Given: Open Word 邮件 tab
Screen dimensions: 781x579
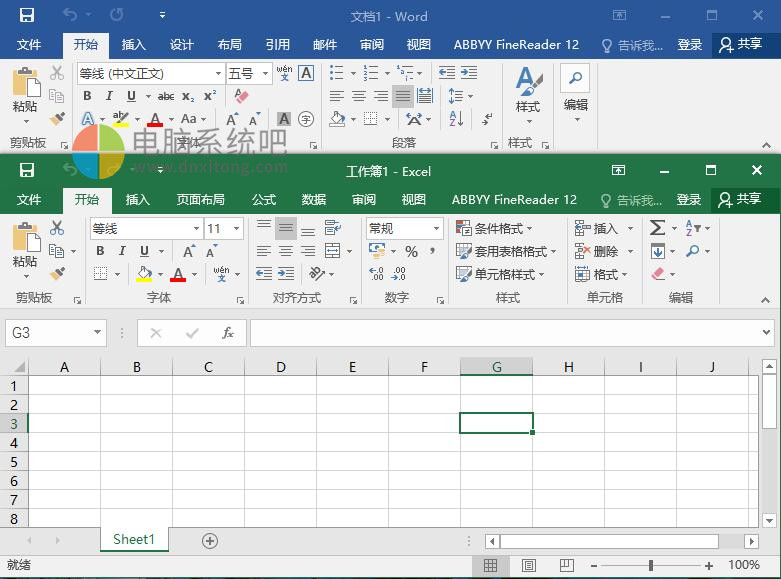Looking at the screenshot, I should coord(325,45).
